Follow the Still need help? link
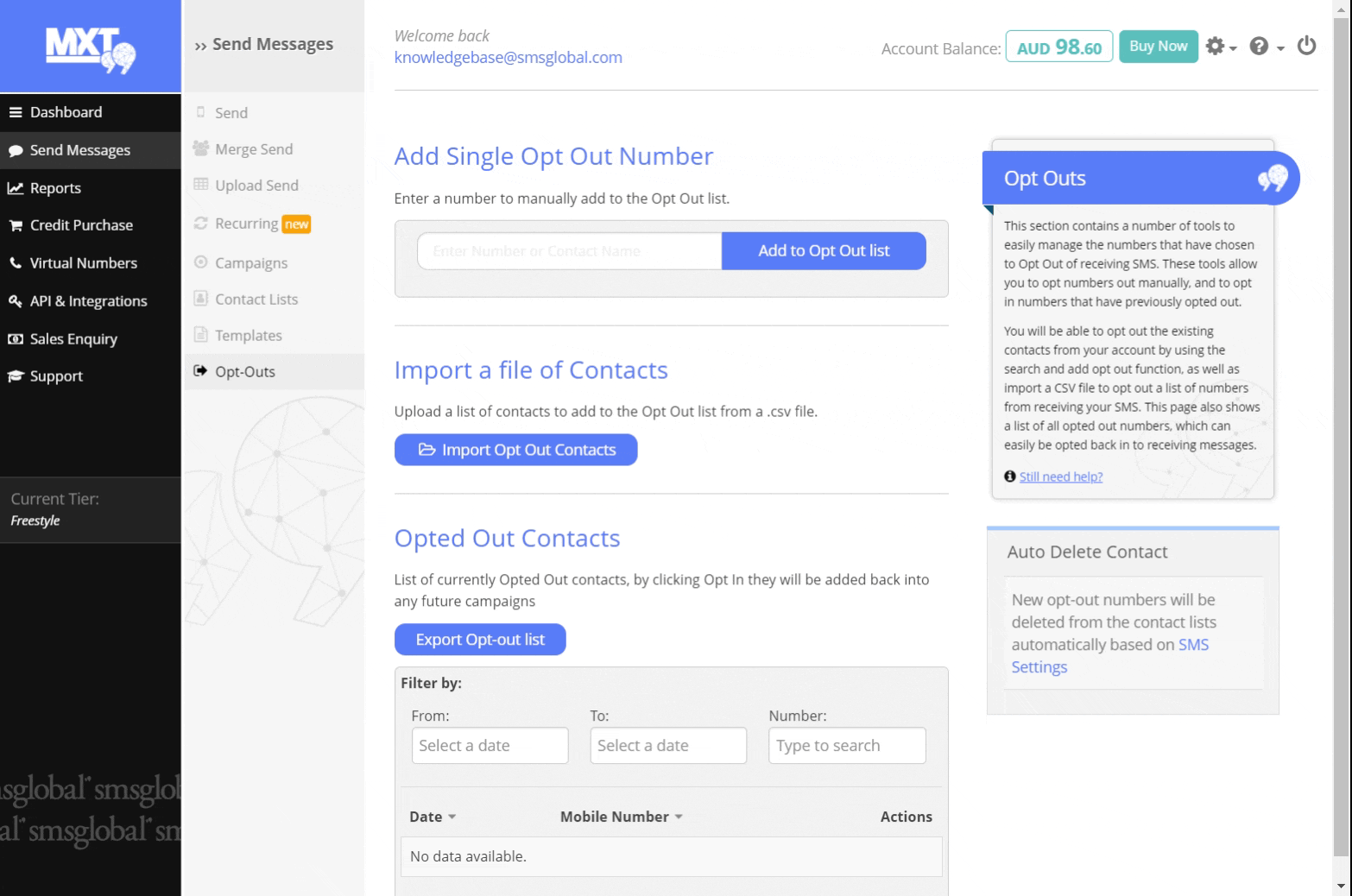This screenshot has width=1352, height=896. pos(1060,476)
